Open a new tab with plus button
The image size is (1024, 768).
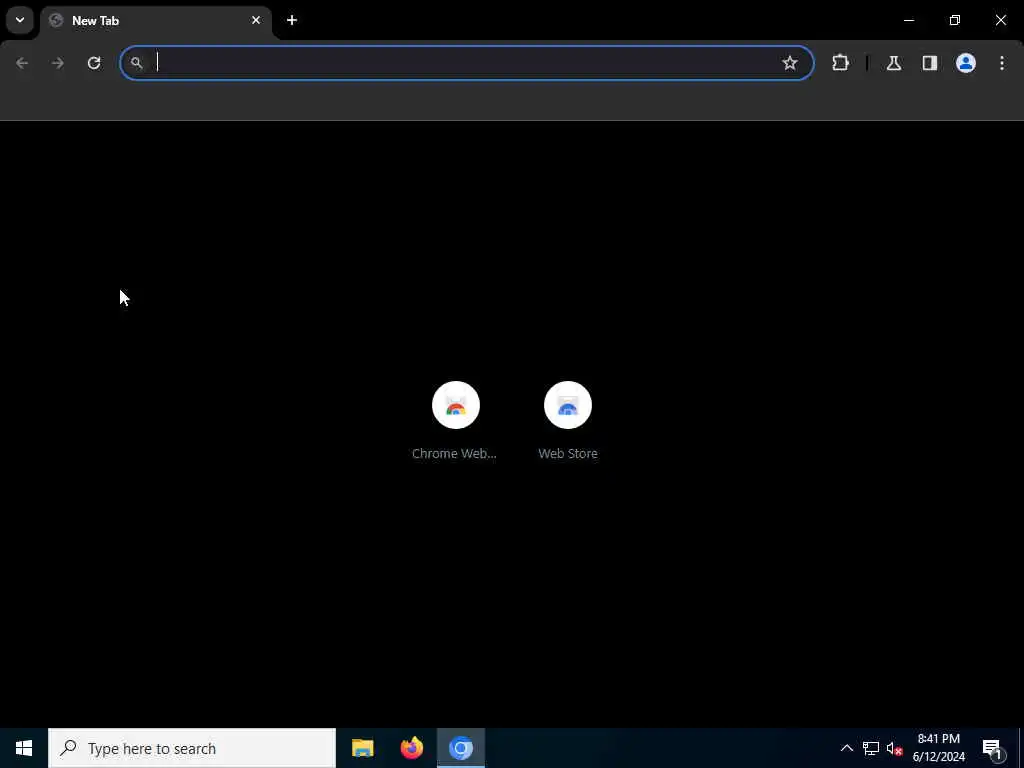point(292,20)
